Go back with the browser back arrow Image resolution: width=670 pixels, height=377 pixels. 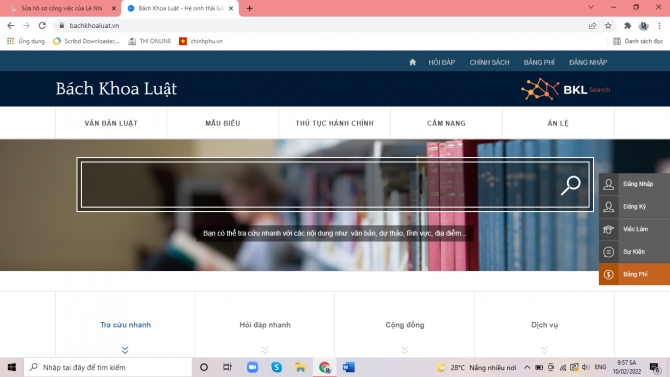[x=11, y=26]
